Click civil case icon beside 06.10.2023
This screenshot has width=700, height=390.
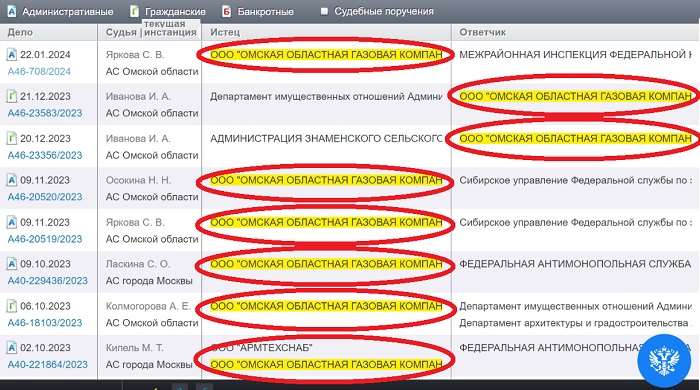click(x=12, y=306)
